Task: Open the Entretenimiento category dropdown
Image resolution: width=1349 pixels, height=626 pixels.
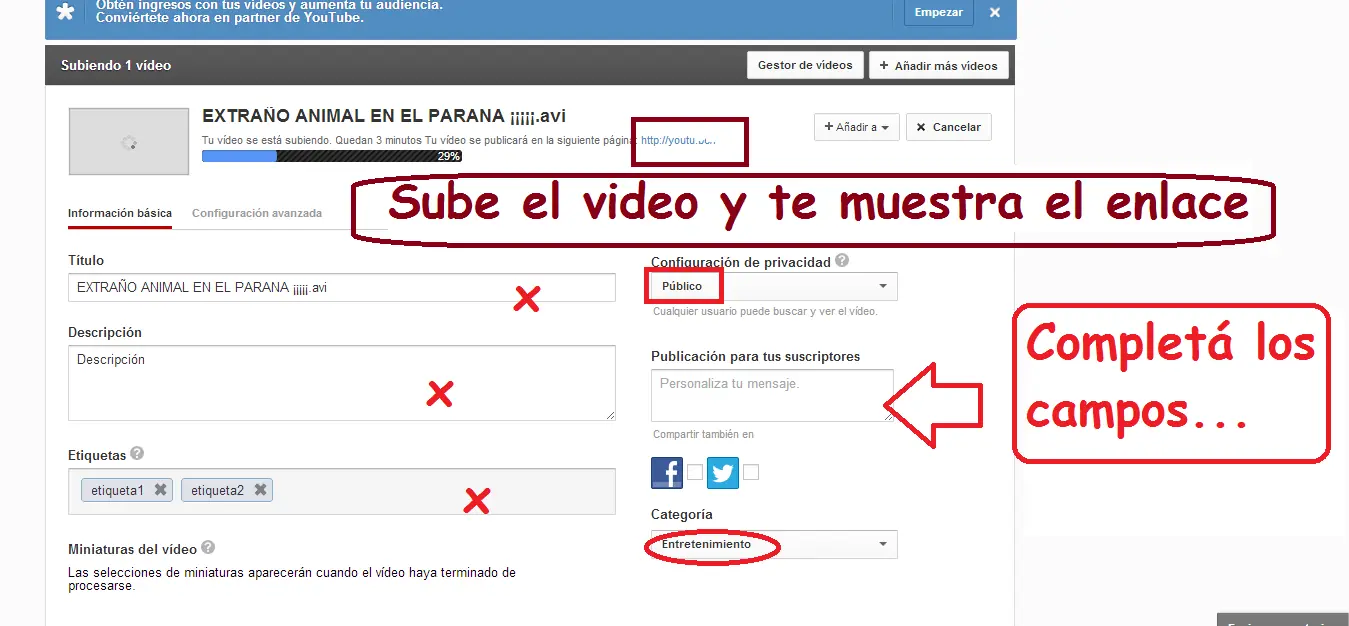Action: tap(774, 544)
